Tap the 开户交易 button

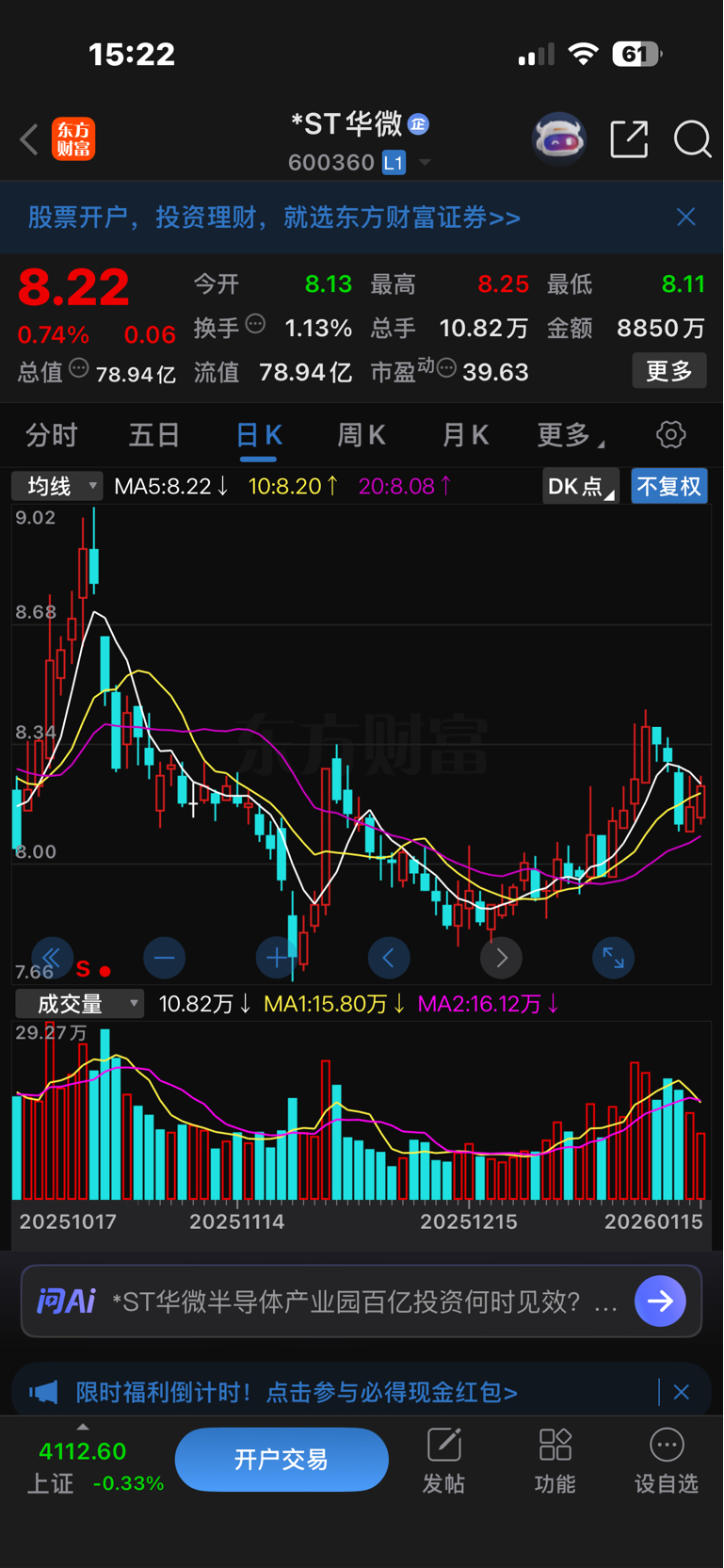(x=282, y=1460)
